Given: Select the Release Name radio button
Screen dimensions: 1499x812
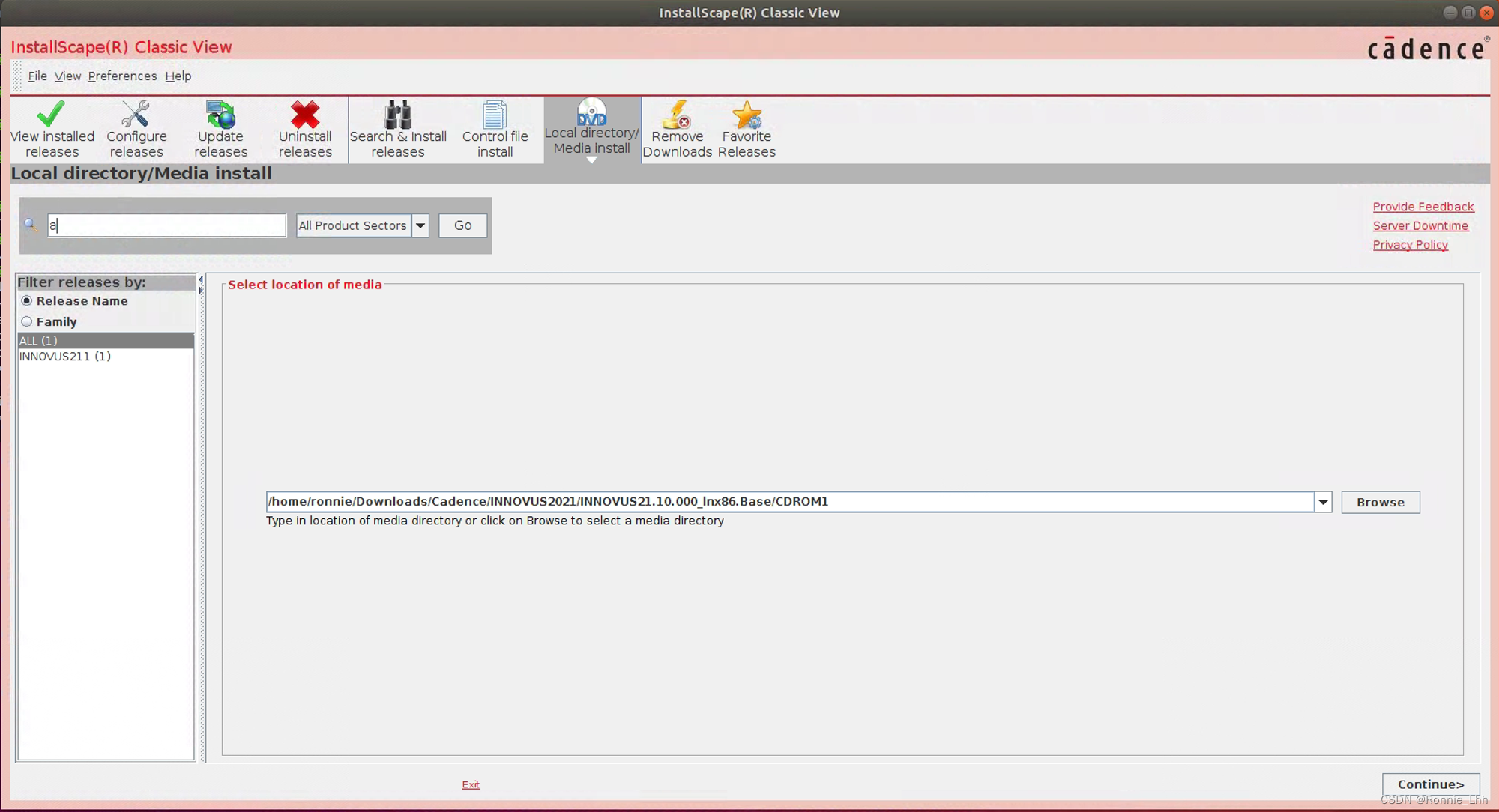Looking at the screenshot, I should (27, 301).
